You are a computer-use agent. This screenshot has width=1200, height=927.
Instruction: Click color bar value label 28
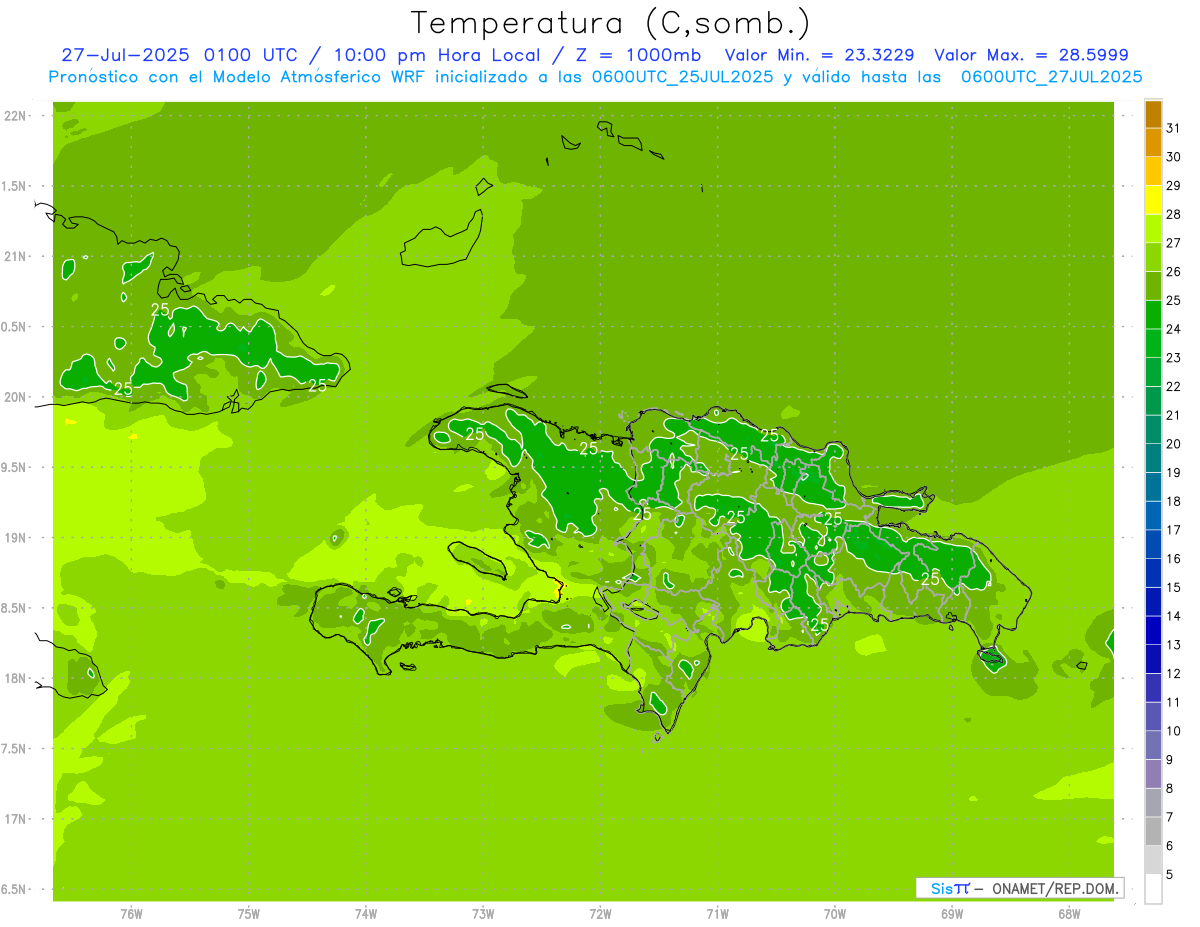pos(1173,214)
